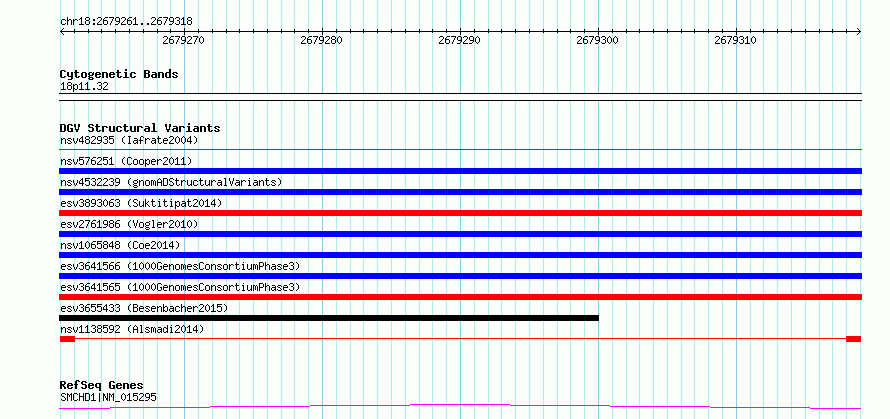Select esv2761986 (Vogler2010) label
The image size is (890, 419).
pyautogui.click(x=129, y=224)
